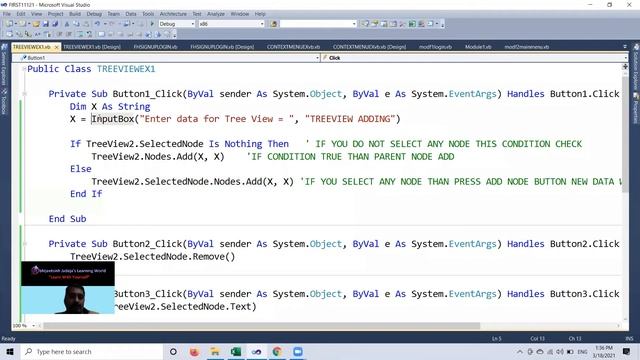Click the "End If" code line
The image size is (640, 360).
coord(86,194)
